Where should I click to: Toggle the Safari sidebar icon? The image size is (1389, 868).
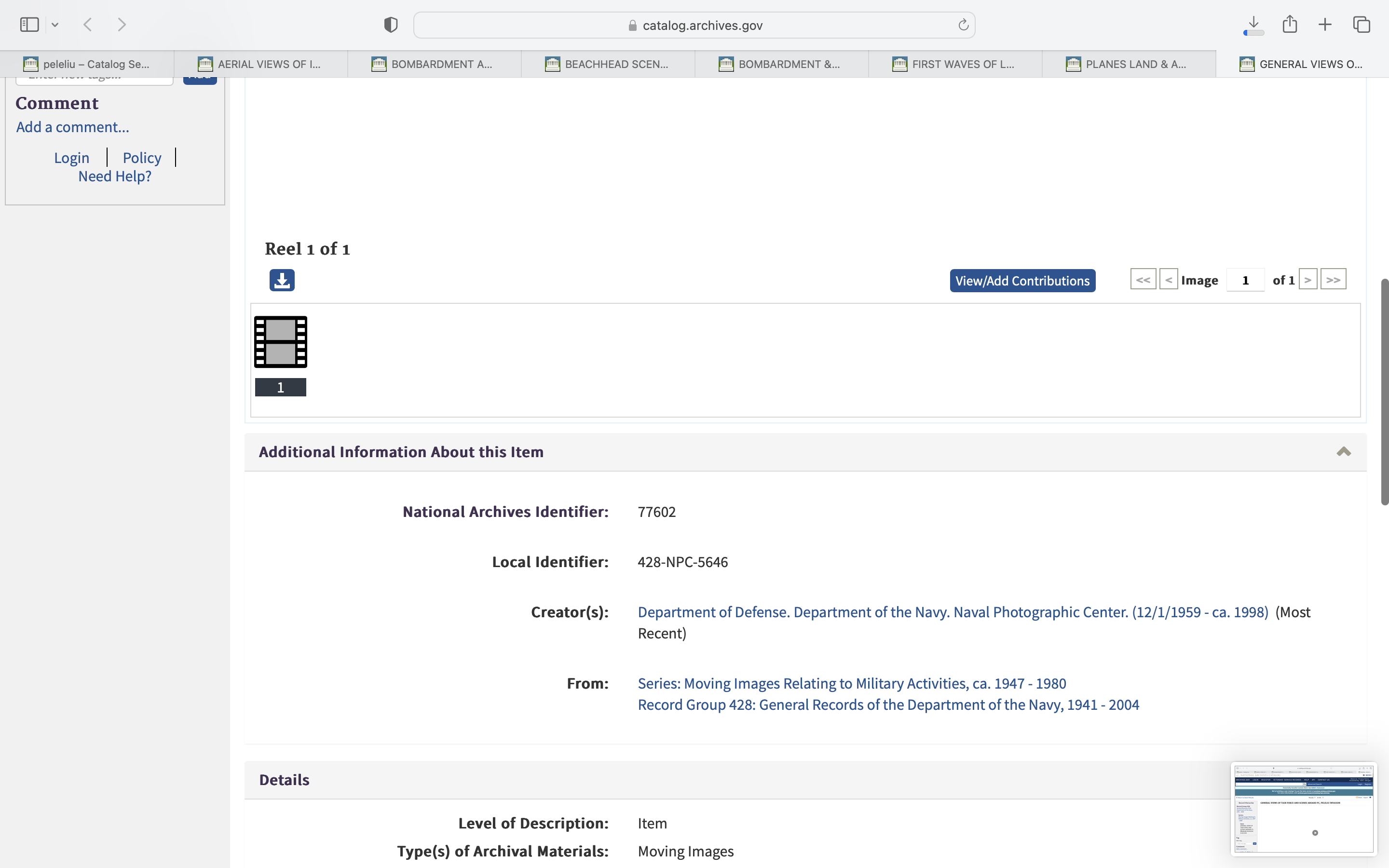coord(29,25)
